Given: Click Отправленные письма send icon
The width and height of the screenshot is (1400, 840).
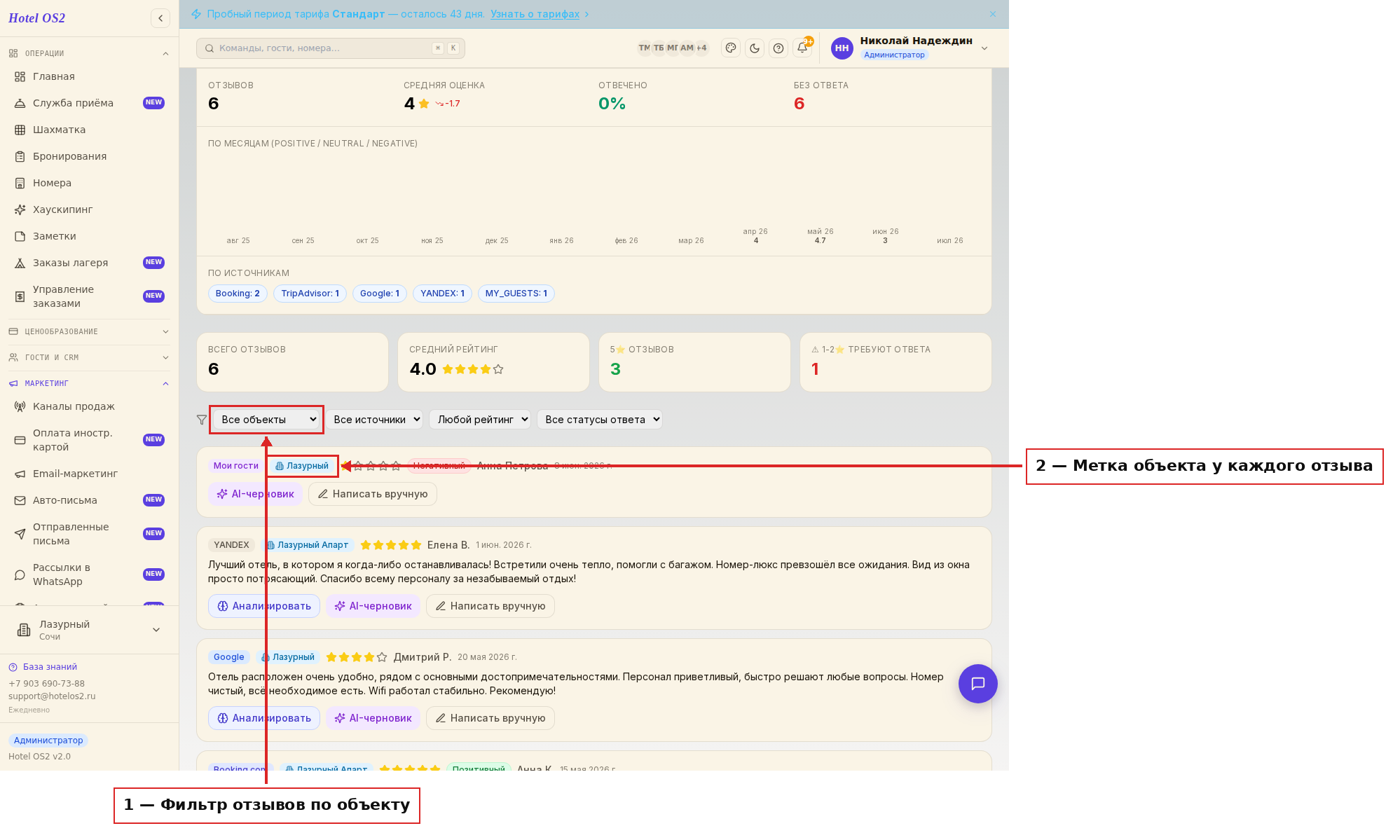Looking at the screenshot, I should [20, 534].
